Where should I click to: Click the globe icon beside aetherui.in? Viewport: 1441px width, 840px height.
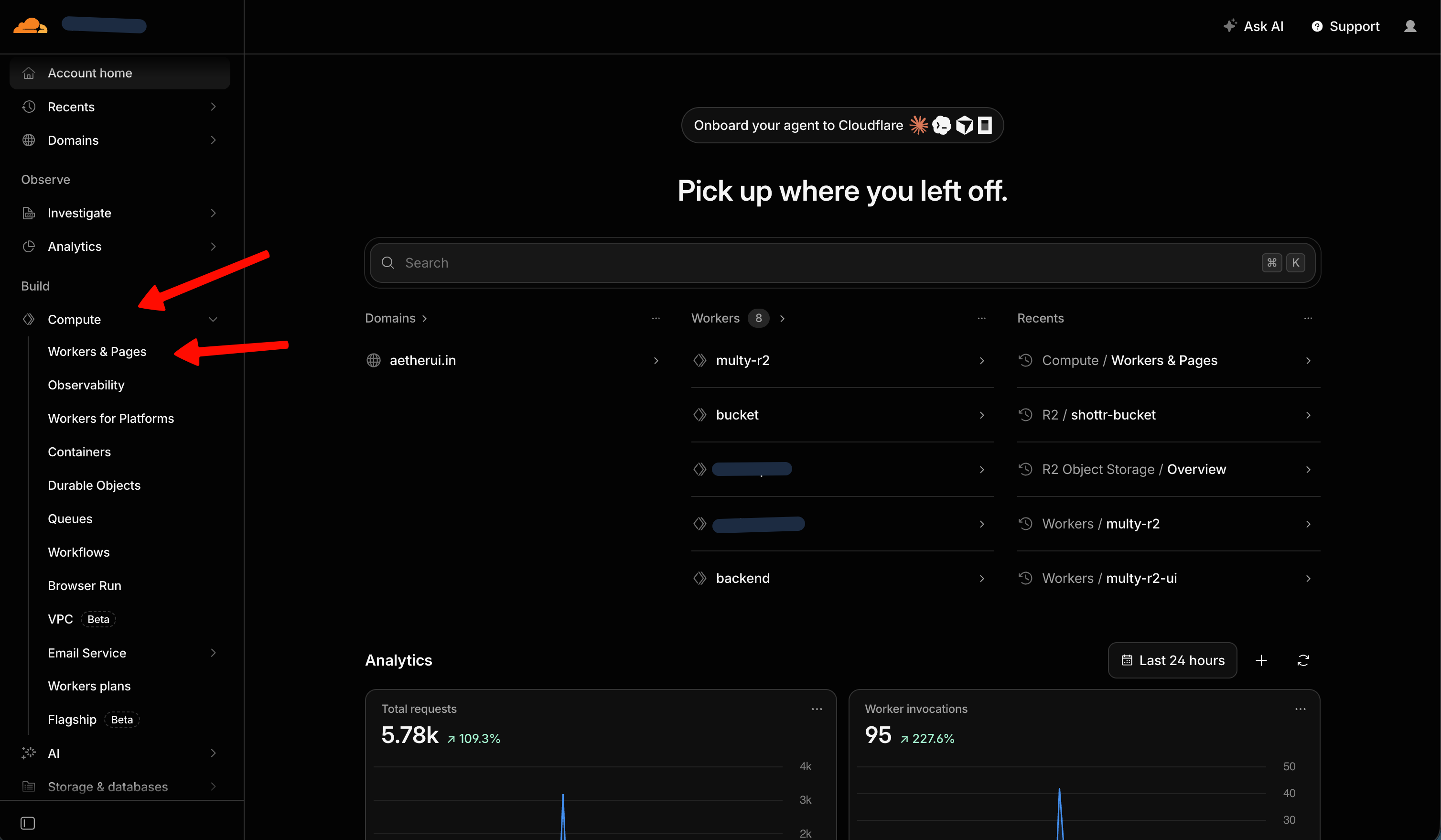click(x=374, y=360)
